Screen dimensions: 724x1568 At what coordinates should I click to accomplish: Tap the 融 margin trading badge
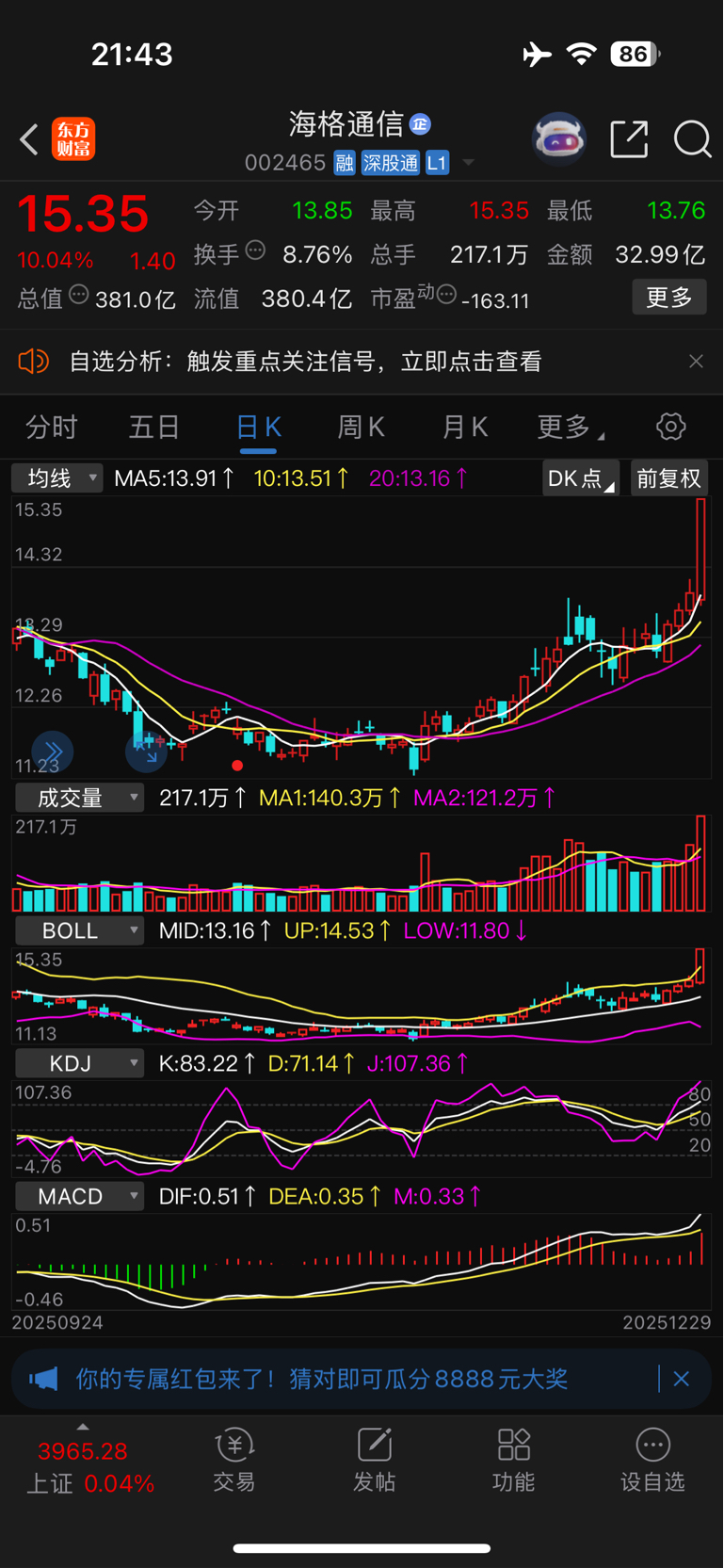(x=345, y=163)
